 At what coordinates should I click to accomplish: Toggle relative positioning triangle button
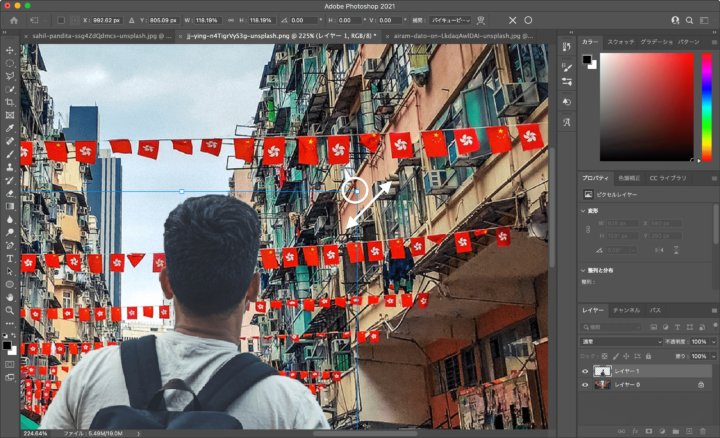pyautogui.click(x=132, y=20)
